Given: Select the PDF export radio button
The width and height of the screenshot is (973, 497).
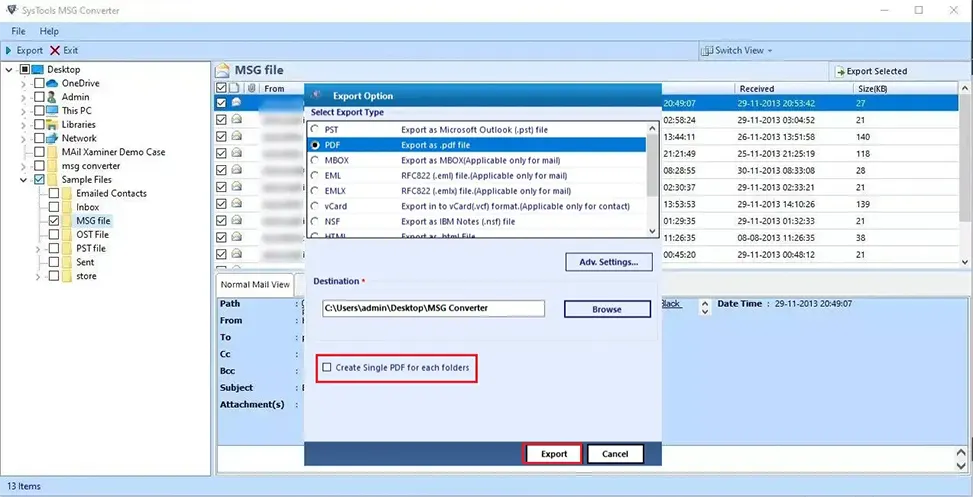Looking at the screenshot, I should click(x=316, y=145).
